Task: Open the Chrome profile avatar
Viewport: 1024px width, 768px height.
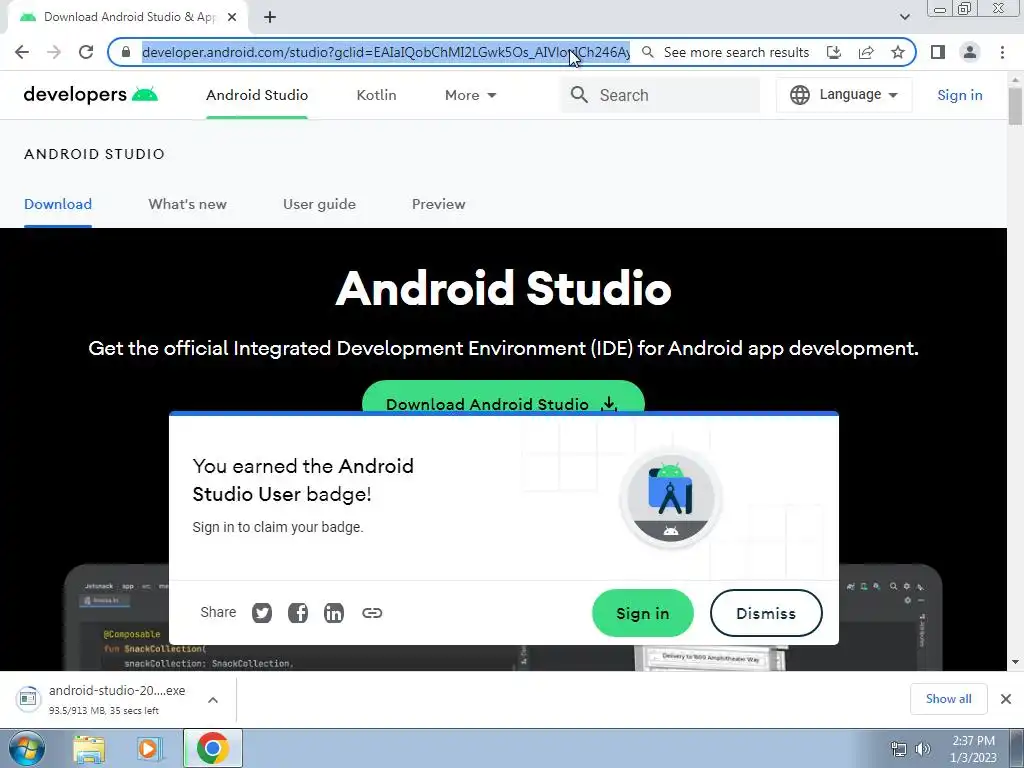Action: tap(970, 52)
